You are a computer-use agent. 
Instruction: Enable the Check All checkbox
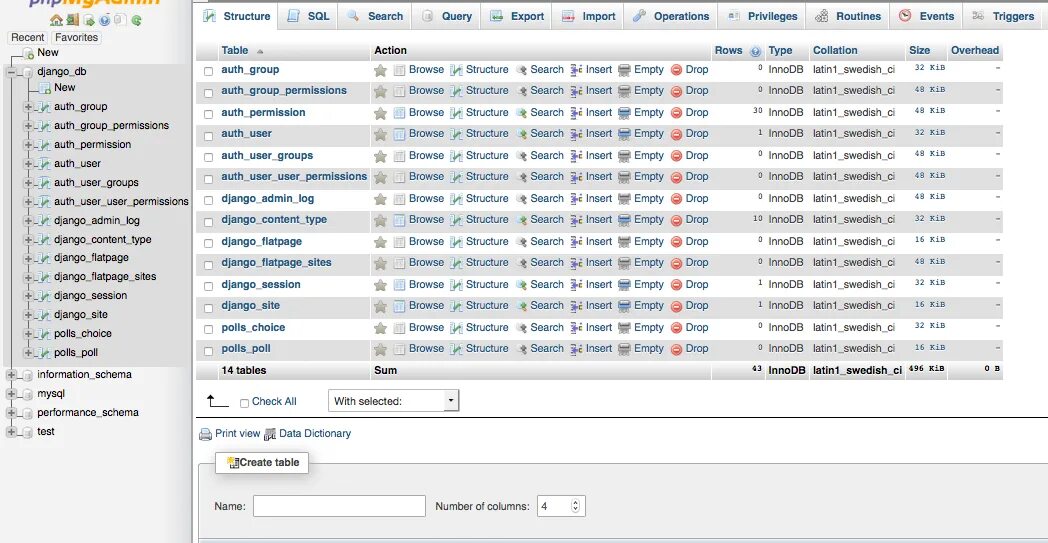tap(245, 403)
